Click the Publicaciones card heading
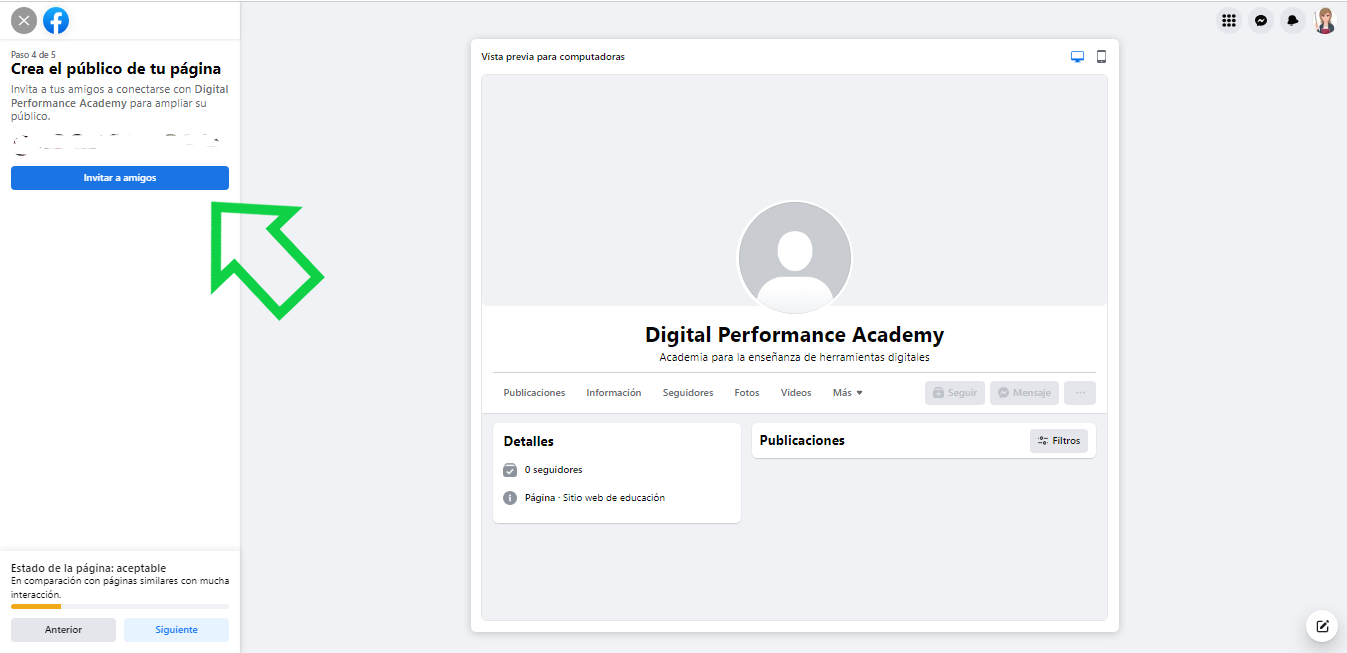1347x653 pixels. point(802,440)
